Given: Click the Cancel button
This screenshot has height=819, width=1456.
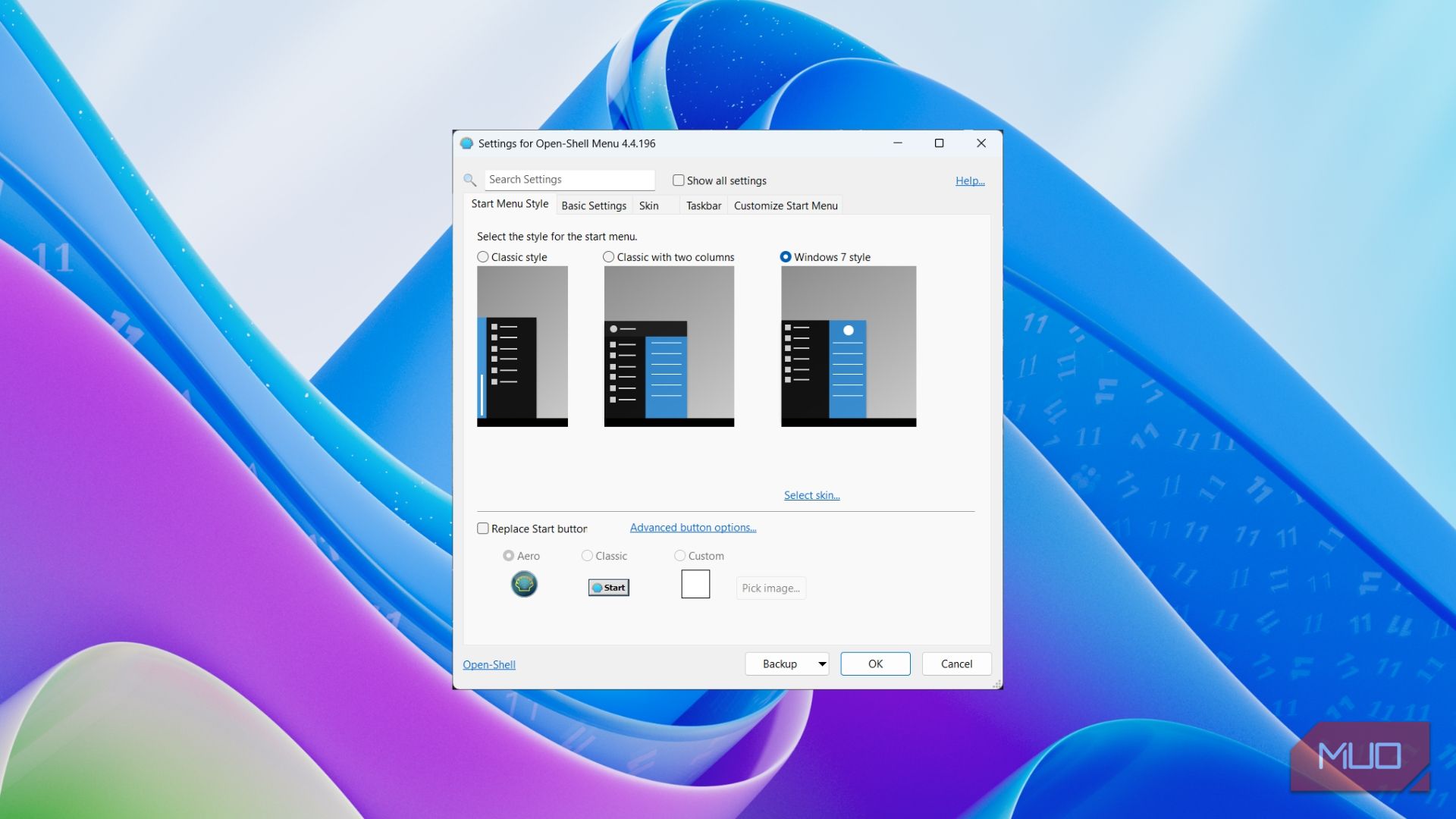Looking at the screenshot, I should pos(956,664).
